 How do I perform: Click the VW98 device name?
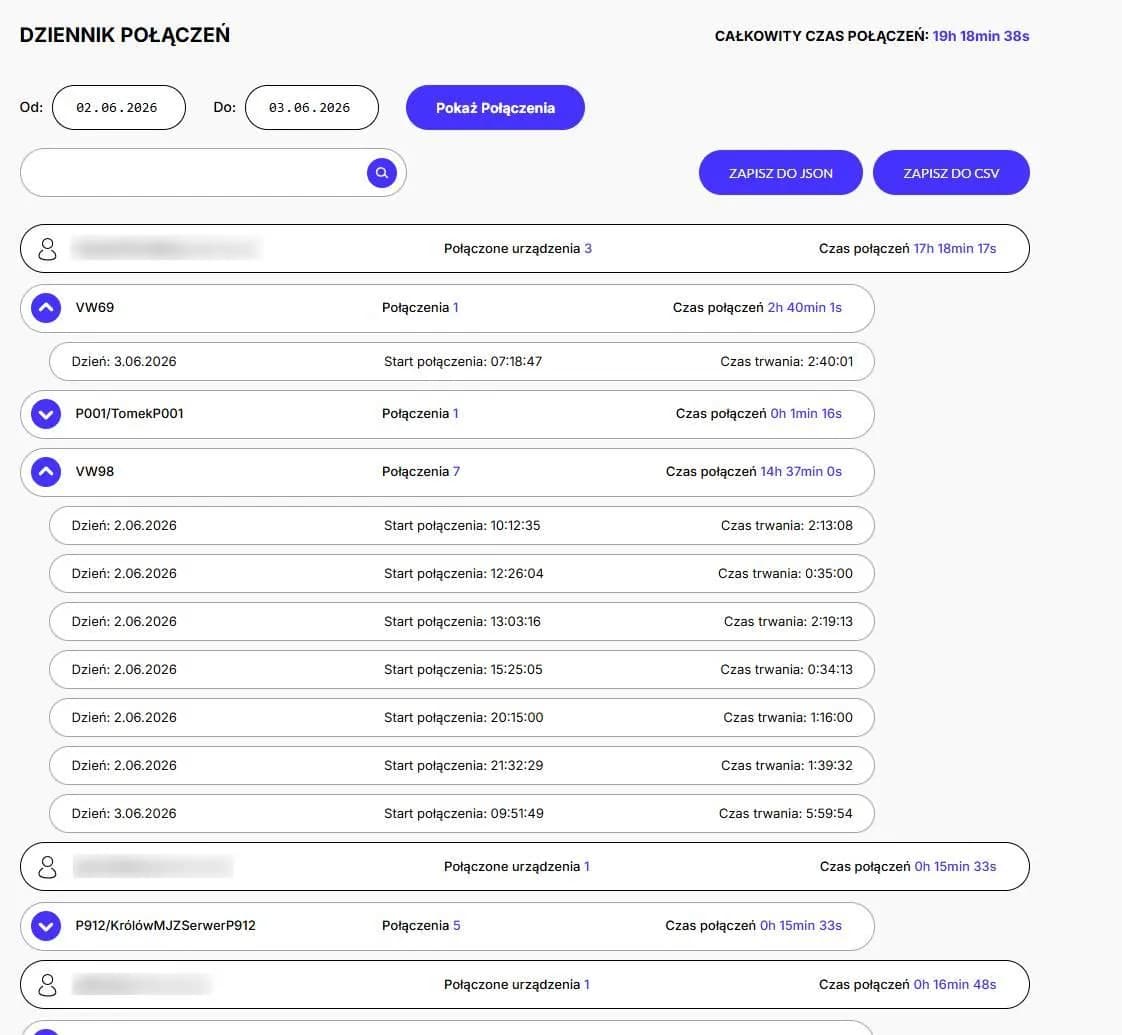click(94, 472)
